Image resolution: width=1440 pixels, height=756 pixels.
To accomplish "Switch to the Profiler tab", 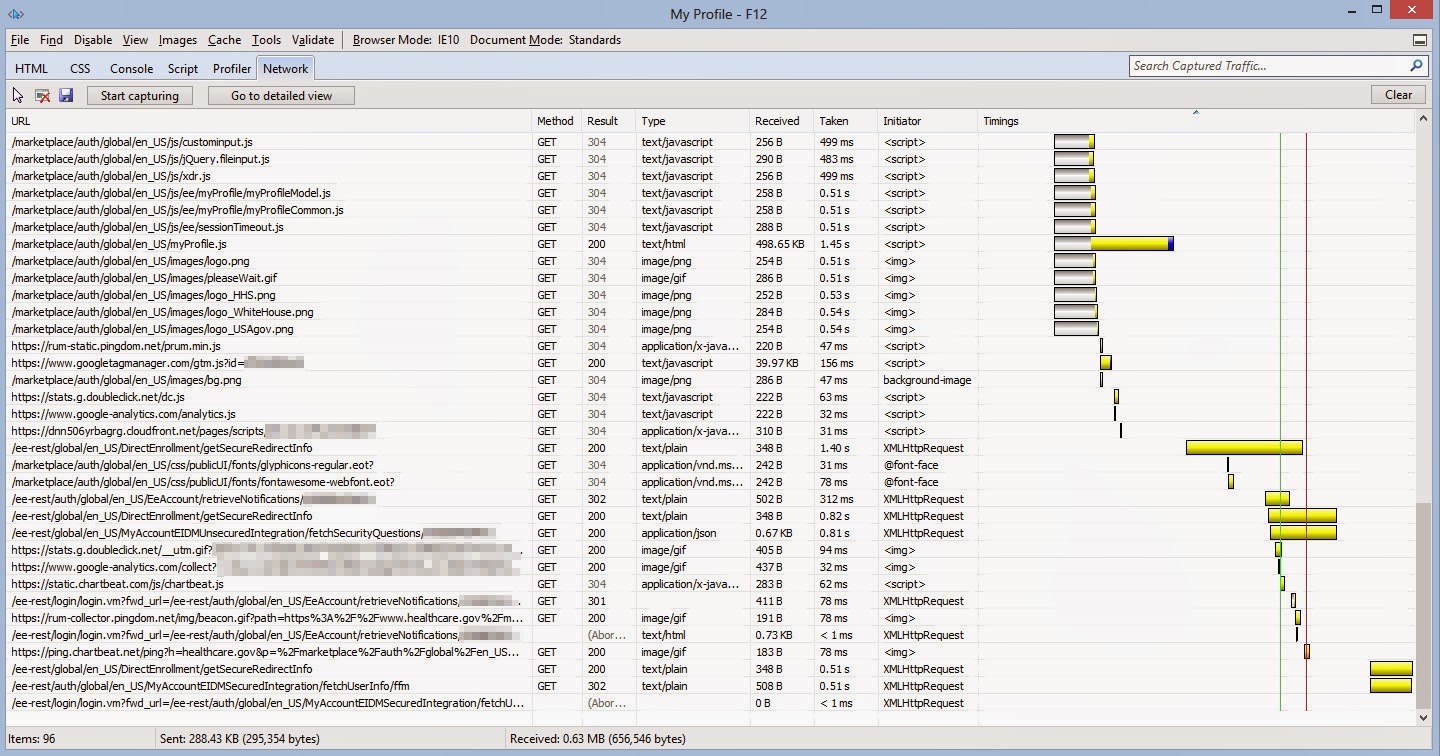I will pyautogui.click(x=232, y=69).
